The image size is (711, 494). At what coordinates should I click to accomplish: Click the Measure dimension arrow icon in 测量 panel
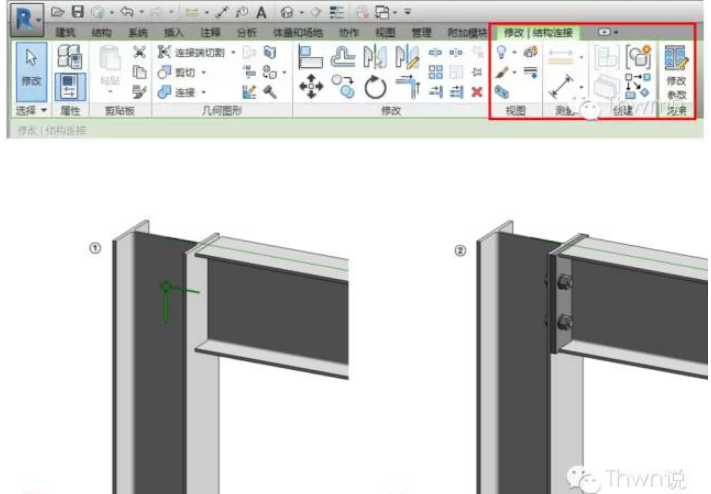561,86
